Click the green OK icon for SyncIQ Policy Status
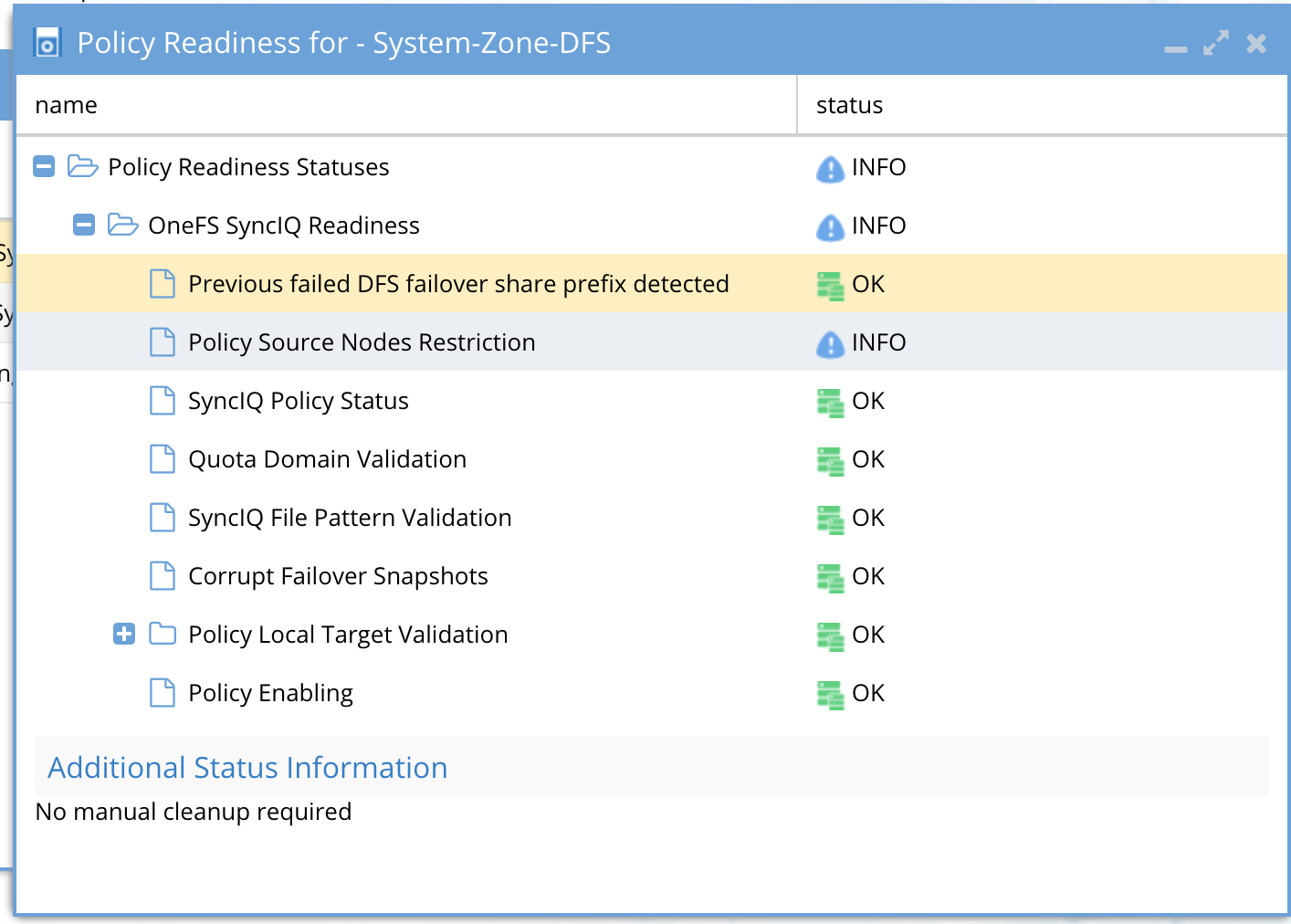 click(830, 402)
